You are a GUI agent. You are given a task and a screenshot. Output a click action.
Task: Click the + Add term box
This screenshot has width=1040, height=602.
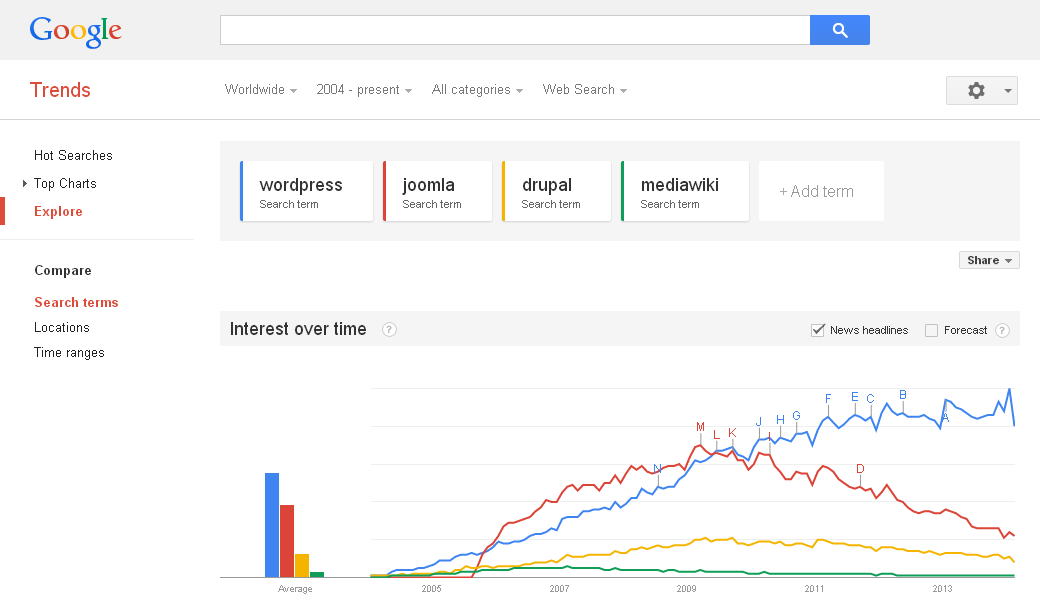click(x=821, y=191)
